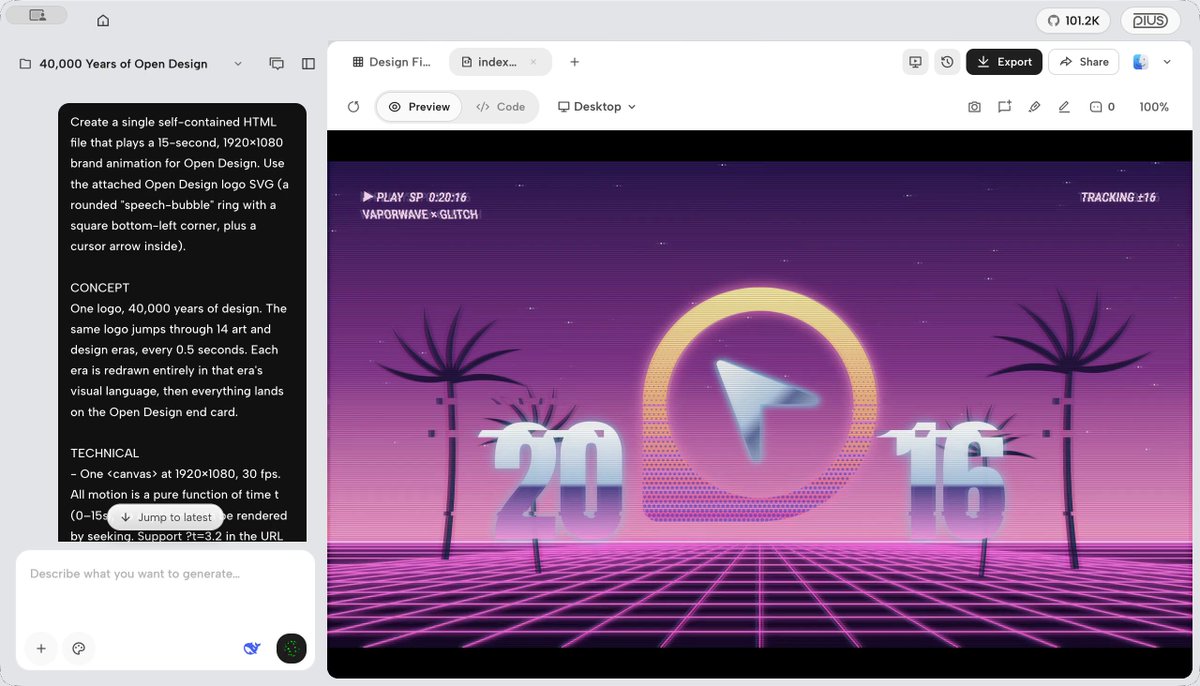Click the preview canvas animation
The image size is (1200, 686).
click(760, 404)
